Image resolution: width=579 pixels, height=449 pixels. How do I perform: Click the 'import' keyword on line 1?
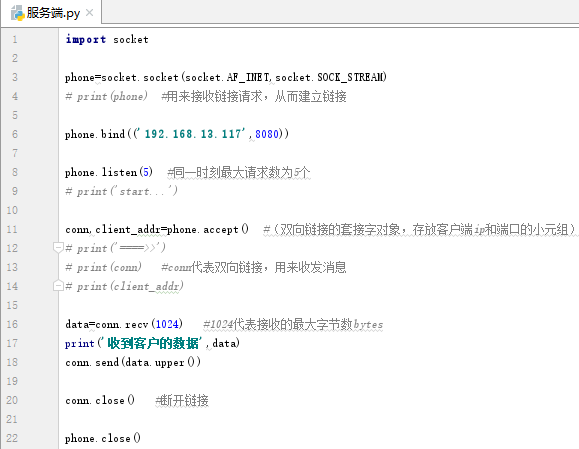(x=86, y=39)
